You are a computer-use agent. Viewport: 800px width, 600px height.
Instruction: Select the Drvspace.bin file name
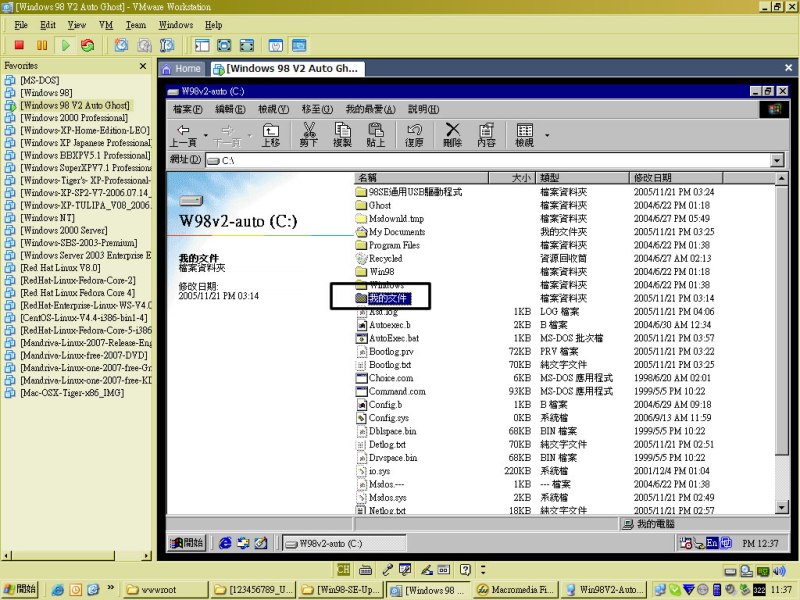click(393, 457)
